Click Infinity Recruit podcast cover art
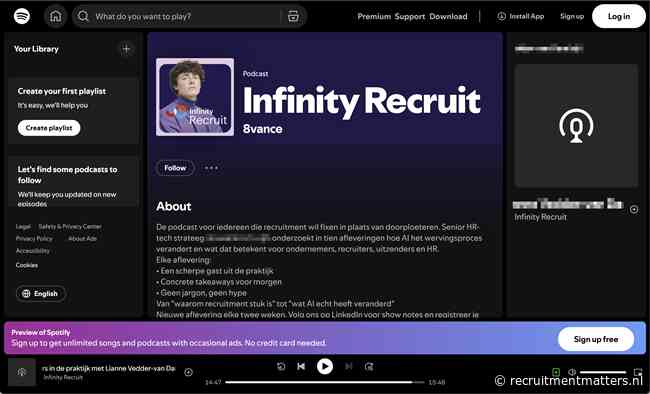The image size is (650, 394). (x=195, y=97)
